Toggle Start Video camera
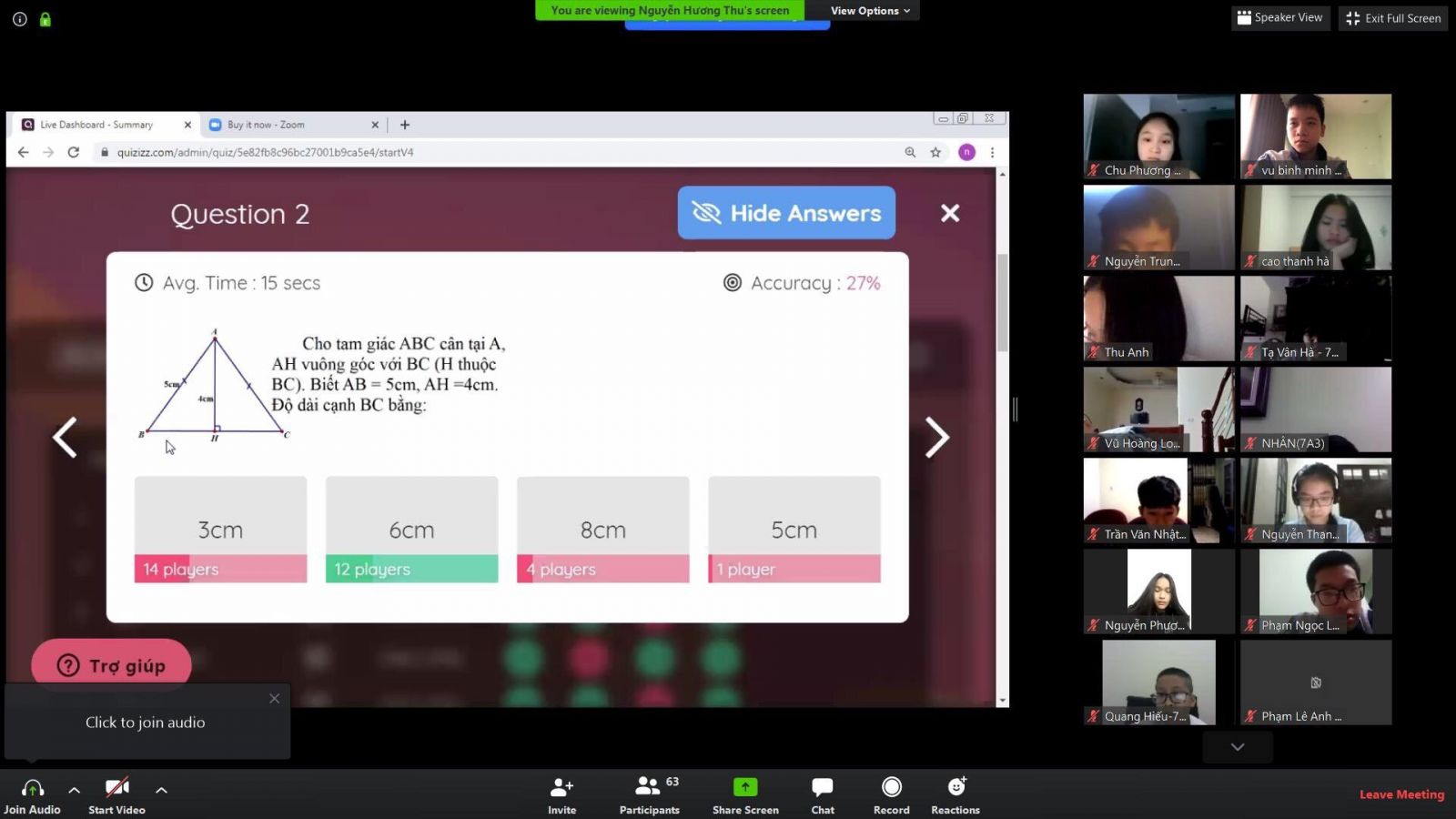Image resolution: width=1456 pixels, height=819 pixels. (x=116, y=788)
